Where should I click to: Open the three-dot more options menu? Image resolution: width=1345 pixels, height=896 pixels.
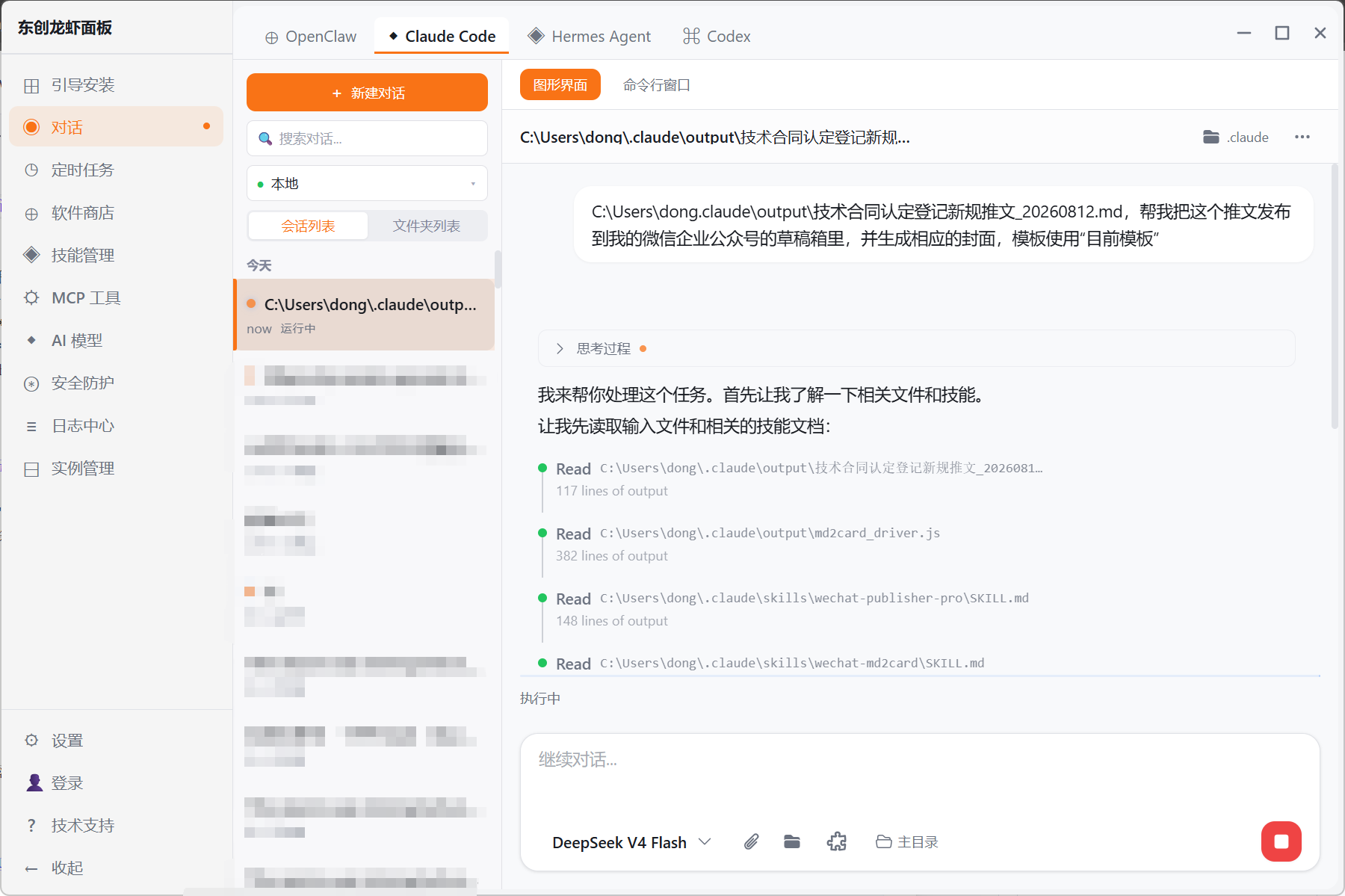1302,137
